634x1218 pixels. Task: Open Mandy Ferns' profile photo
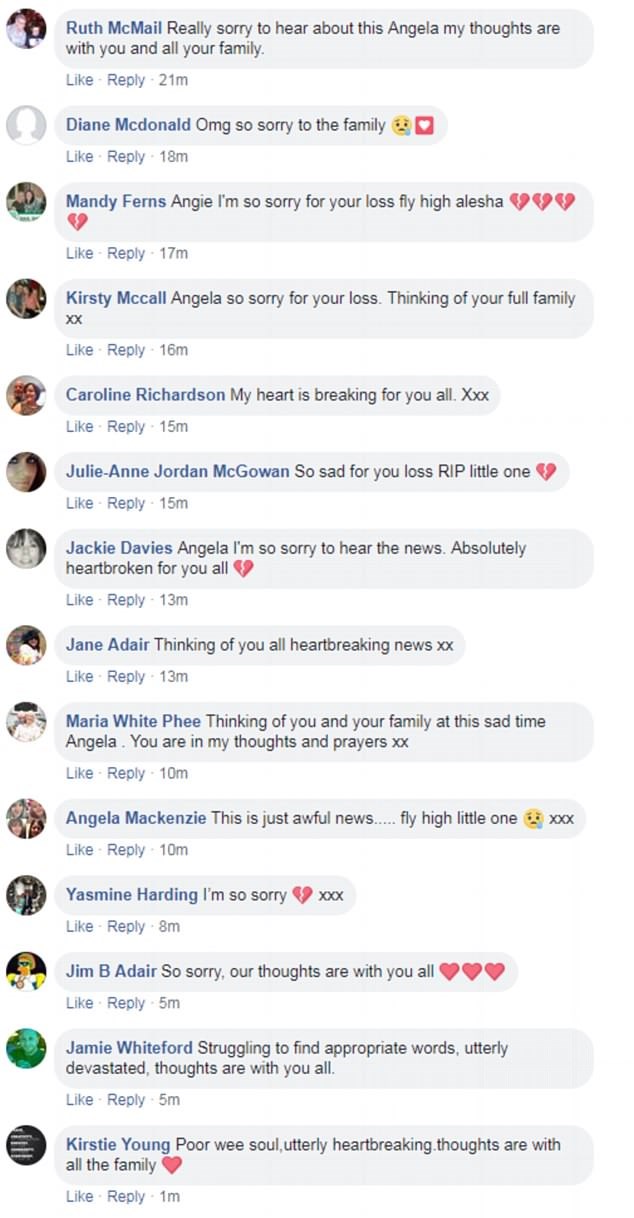(x=26, y=202)
